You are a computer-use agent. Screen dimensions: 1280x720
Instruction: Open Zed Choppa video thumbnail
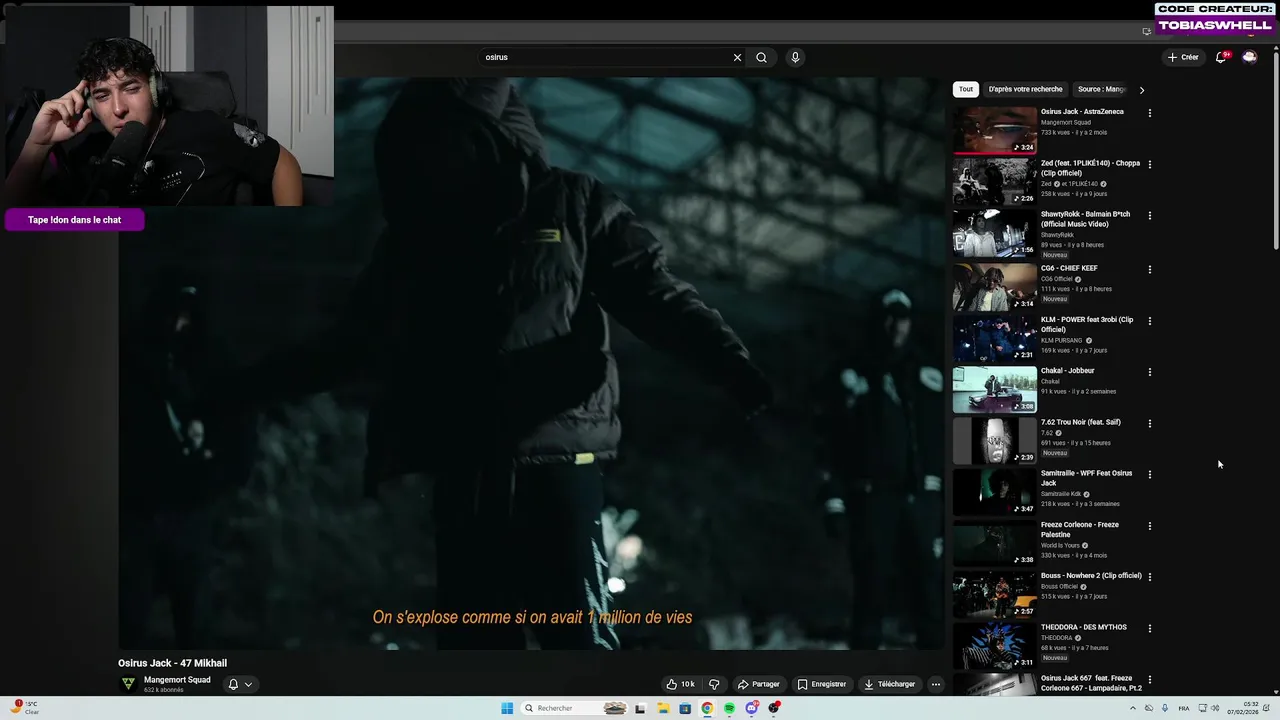coord(995,182)
